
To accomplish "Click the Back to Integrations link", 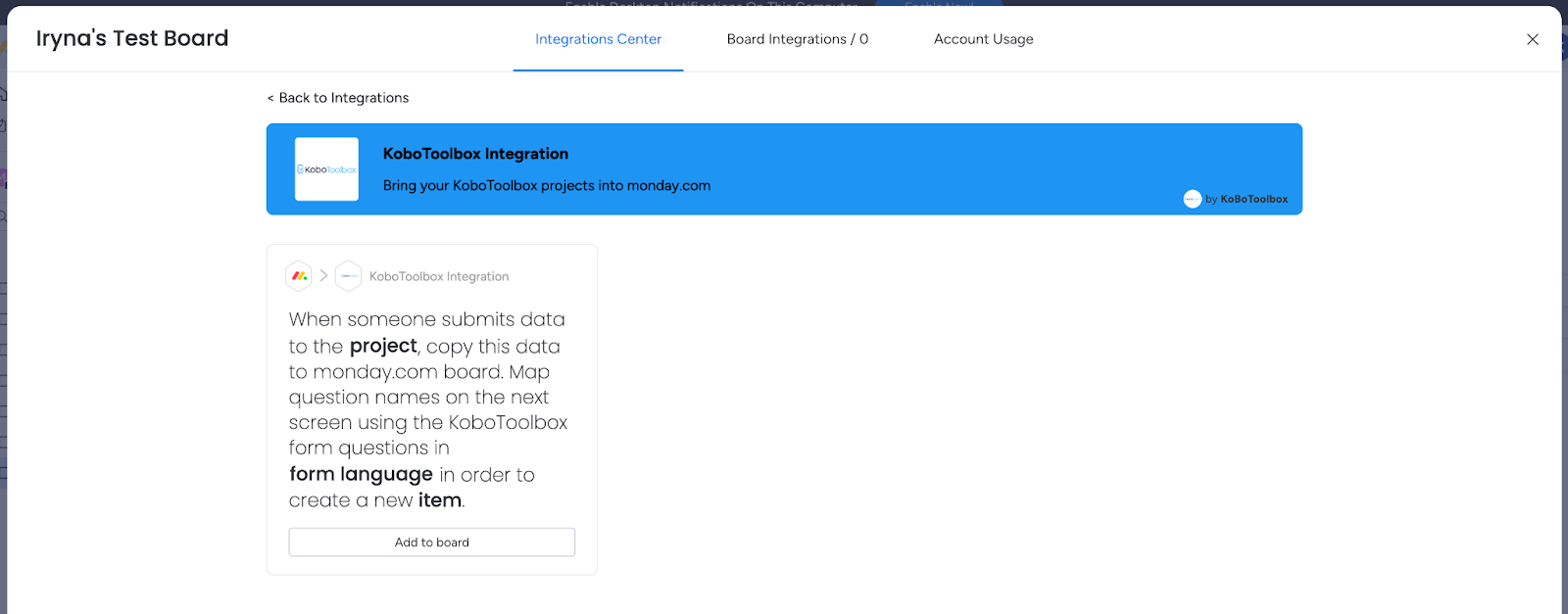I will (x=338, y=98).
